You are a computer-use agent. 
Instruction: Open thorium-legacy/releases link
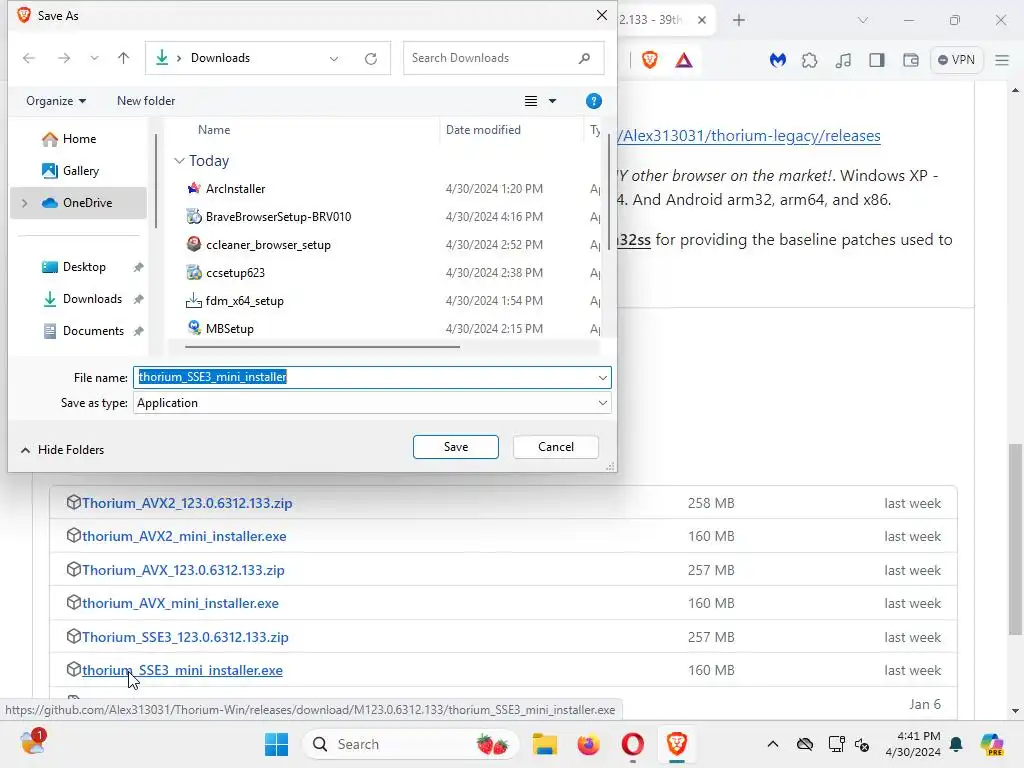pyautogui.click(x=749, y=136)
